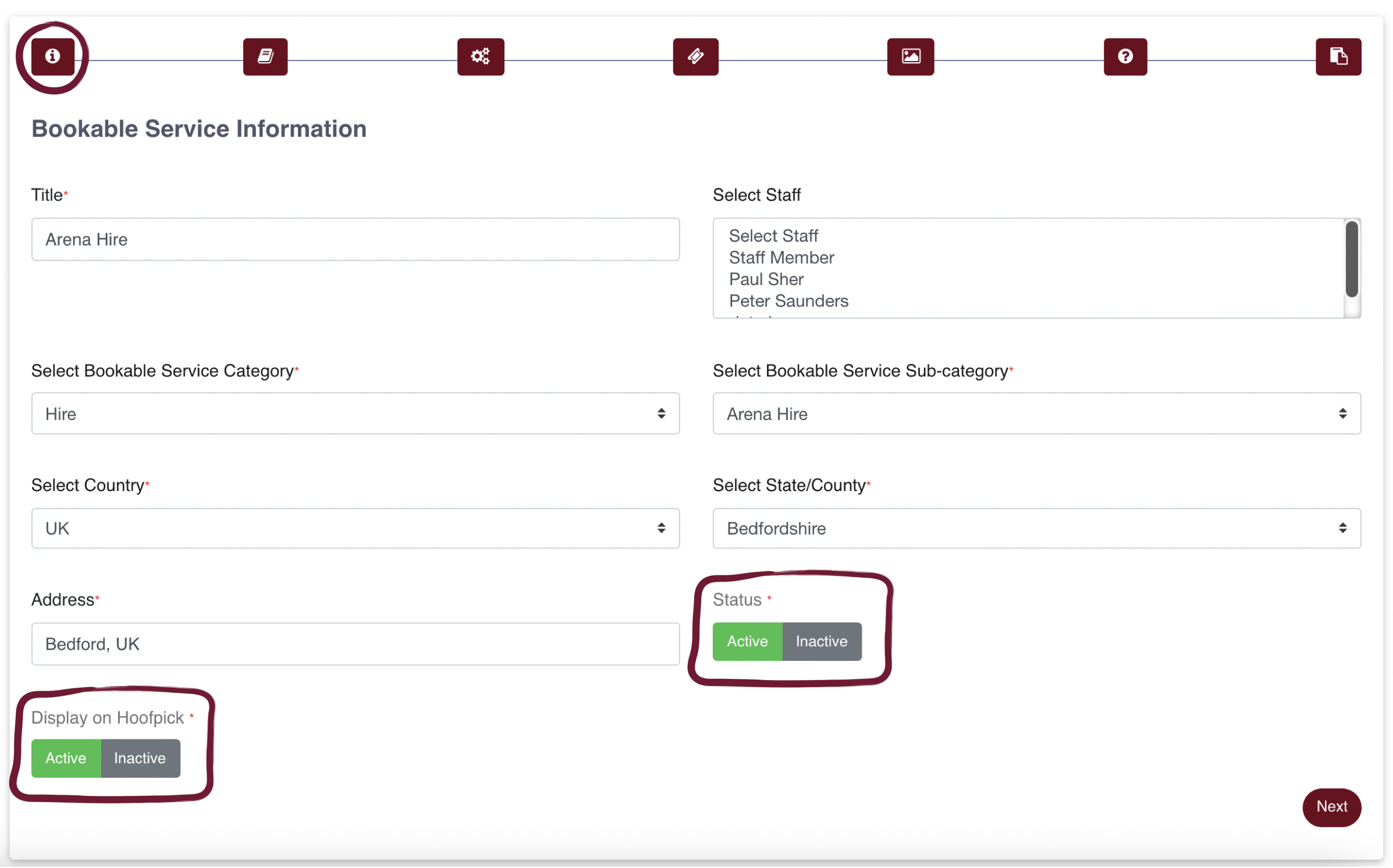The image size is (1393, 868).
Task: Choose Paul Sher in staff list
Action: coord(766,279)
